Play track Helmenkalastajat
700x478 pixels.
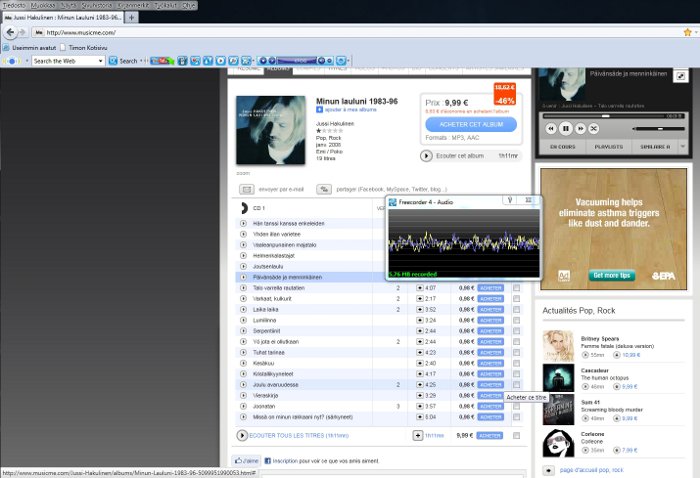click(x=243, y=255)
